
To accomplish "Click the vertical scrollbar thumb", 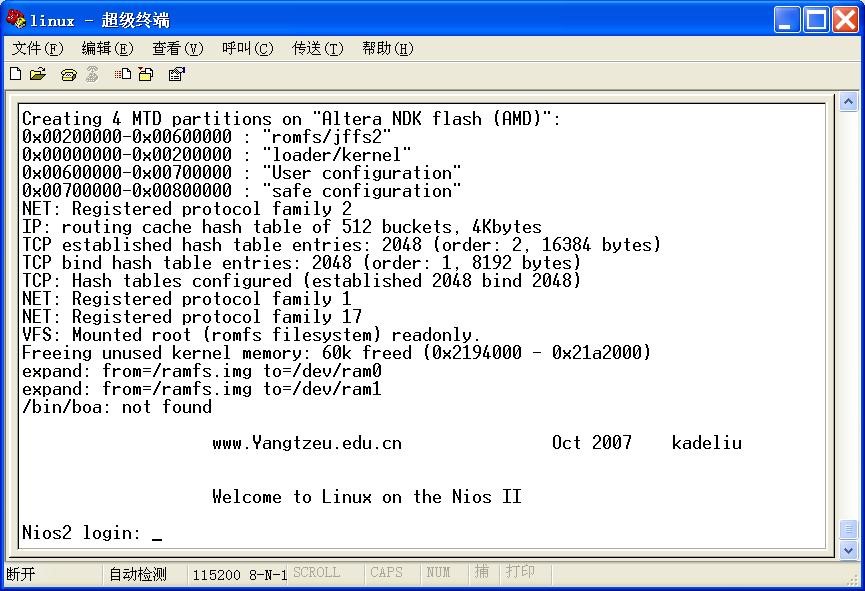I will click(848, 530).
